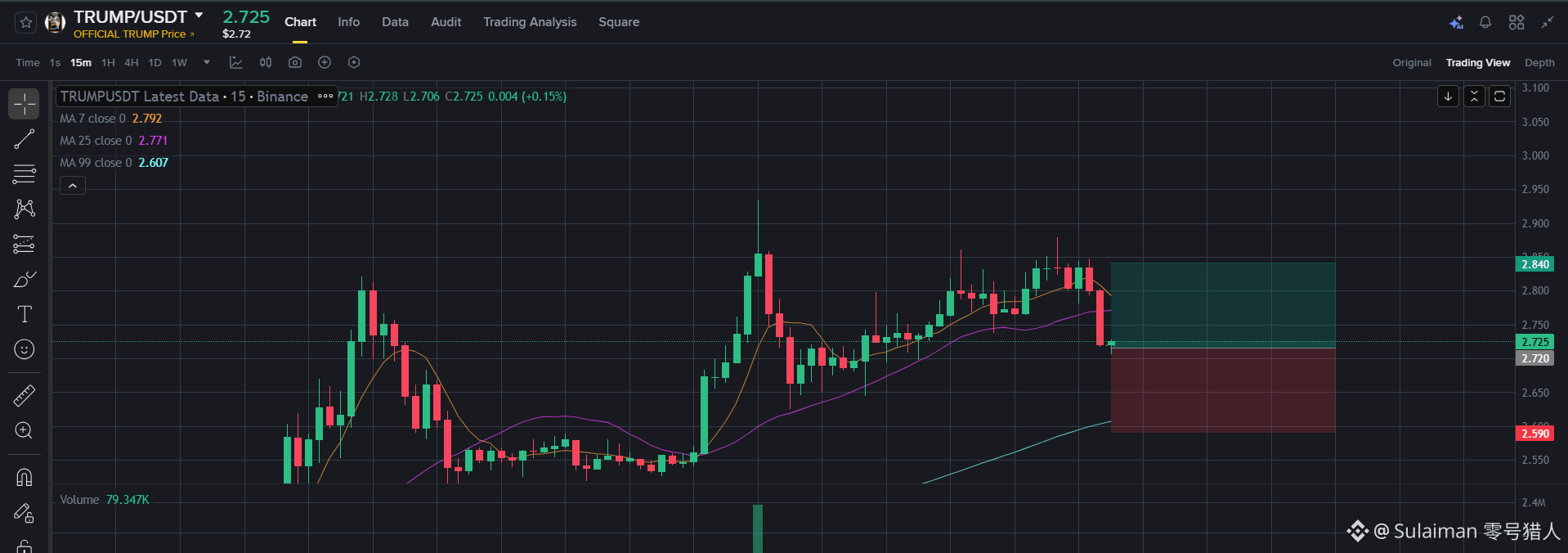1568x553 pixels.
Task: Click the MA 7 close indicator legend
Action: [x=110, y=119]
